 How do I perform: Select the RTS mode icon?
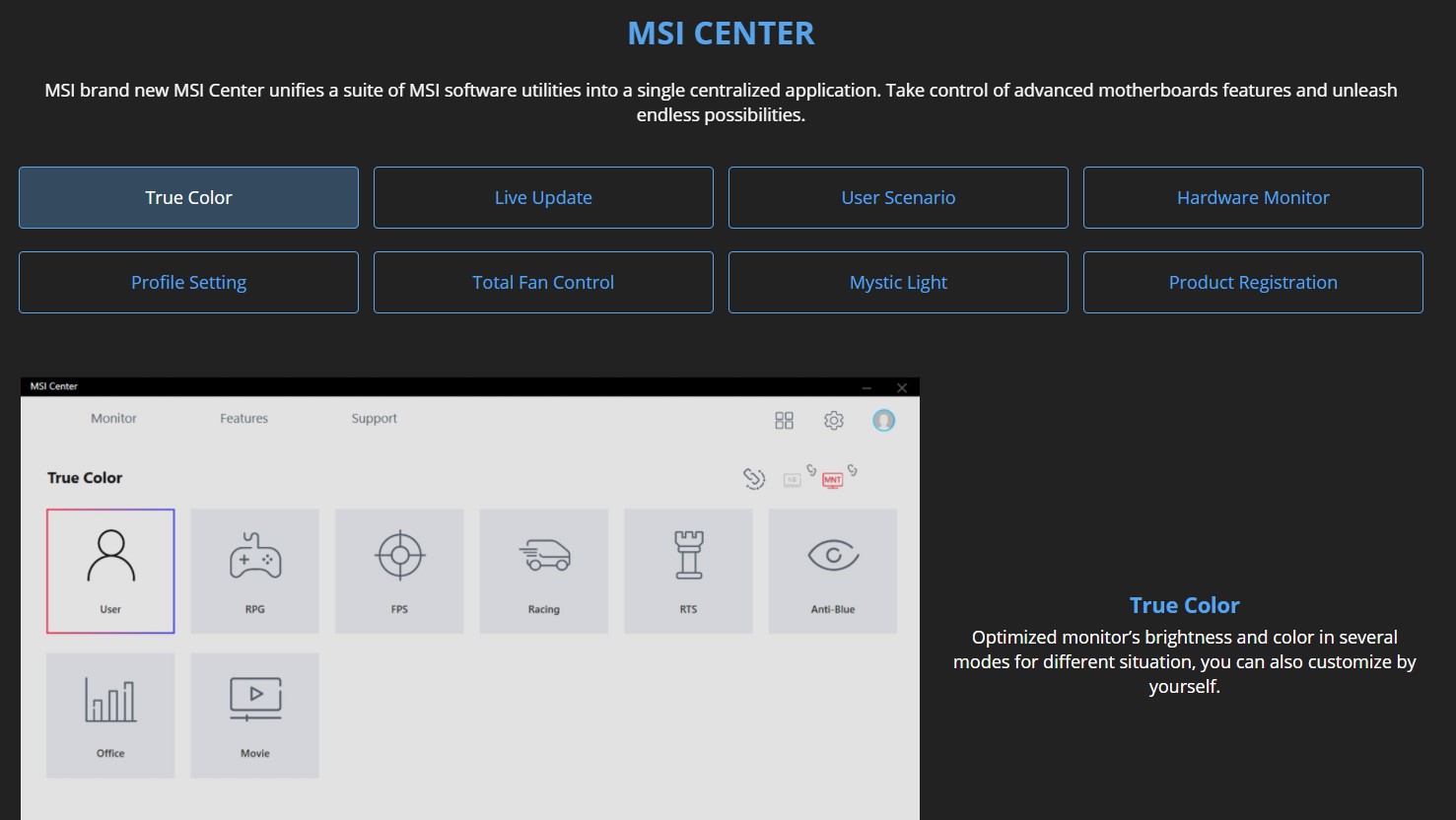tap(688, 570)
